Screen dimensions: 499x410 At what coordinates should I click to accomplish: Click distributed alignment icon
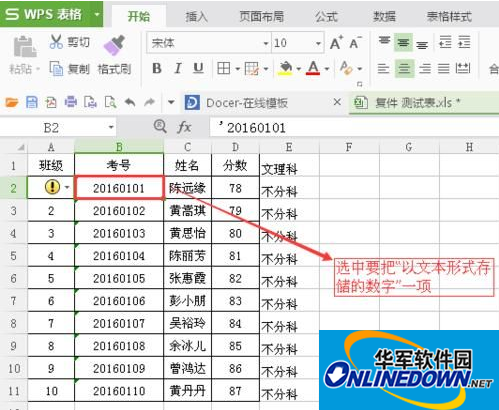click(x=463, y=68)
